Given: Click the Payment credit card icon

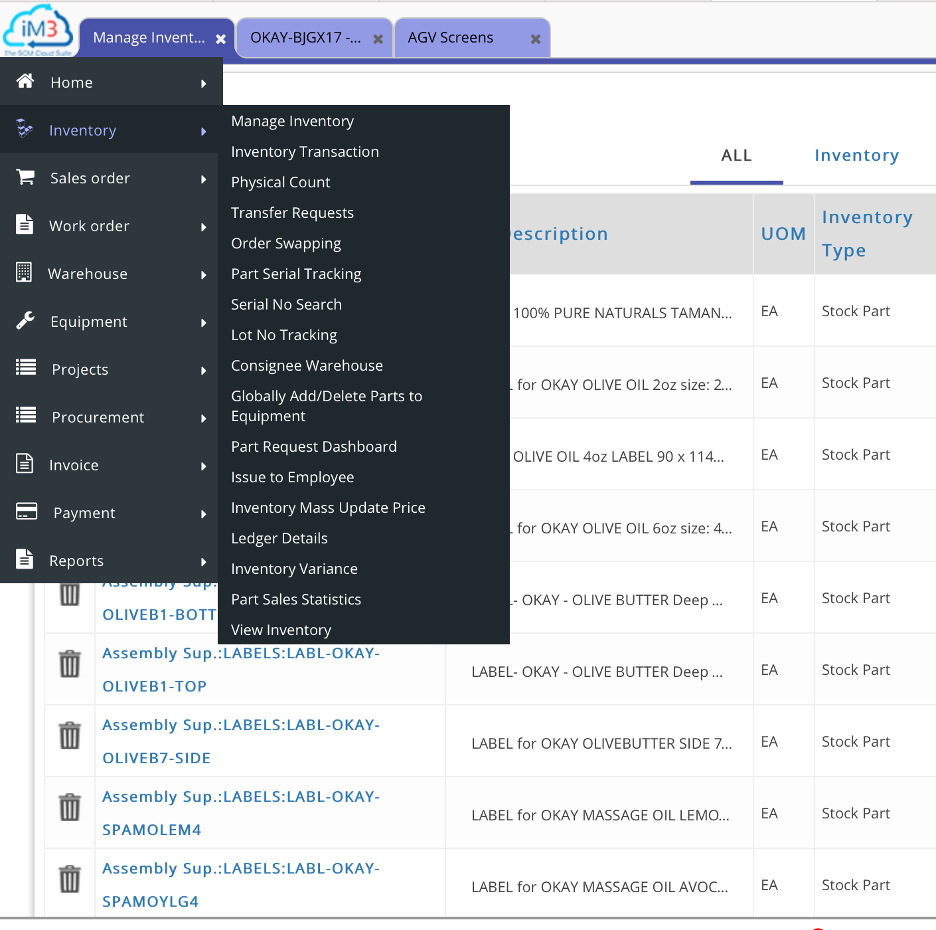Looking at the screenshot, I should [x=26, y=511].
